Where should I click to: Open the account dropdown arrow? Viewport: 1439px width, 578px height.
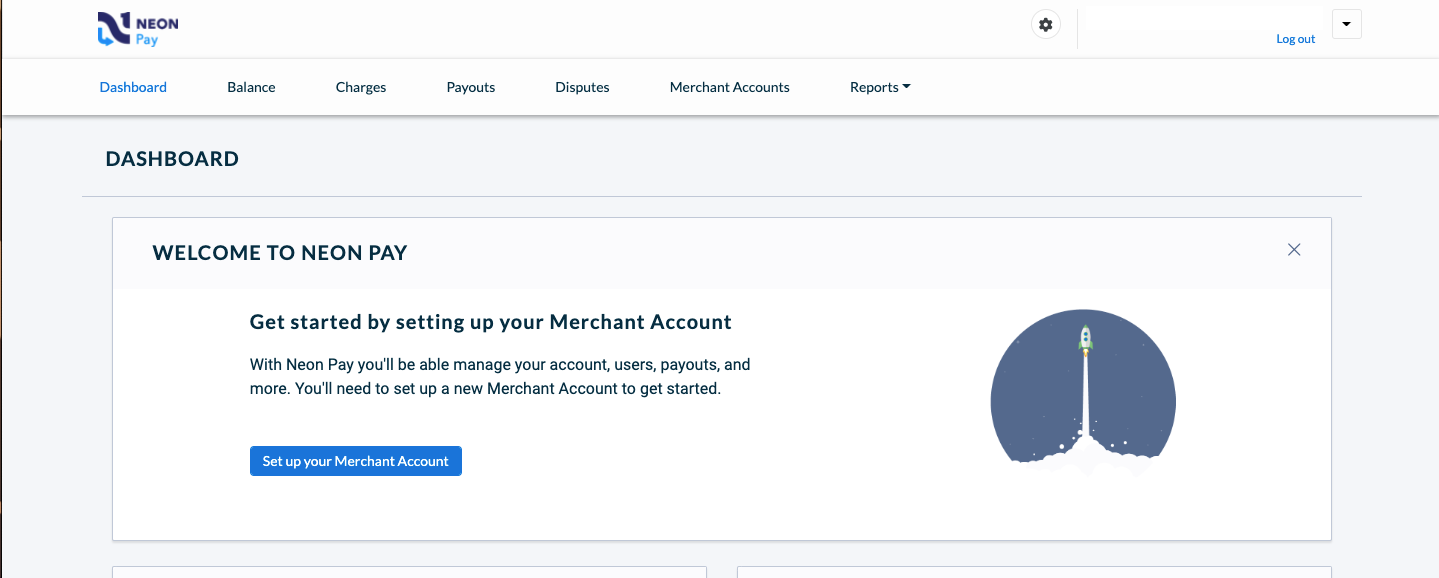click(1347, 24)
